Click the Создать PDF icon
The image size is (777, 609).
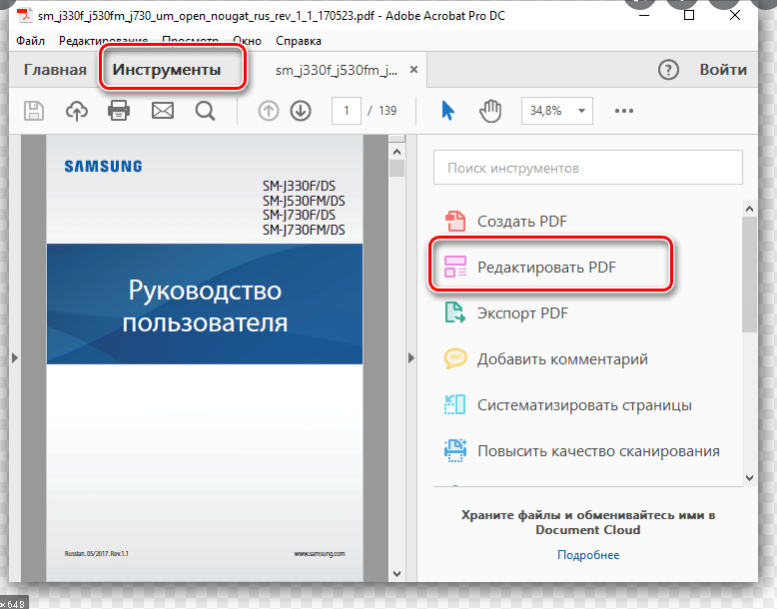click(x=455, y=221)
